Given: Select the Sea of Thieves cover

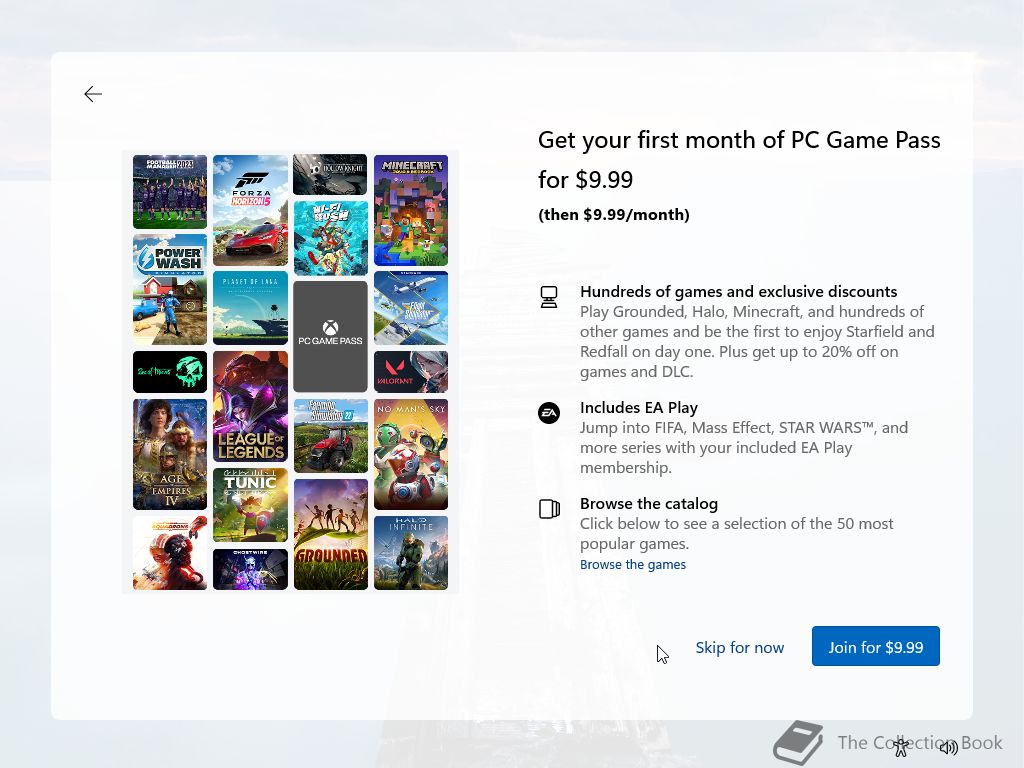Looking at the screenshot, I should coord(170,372).
